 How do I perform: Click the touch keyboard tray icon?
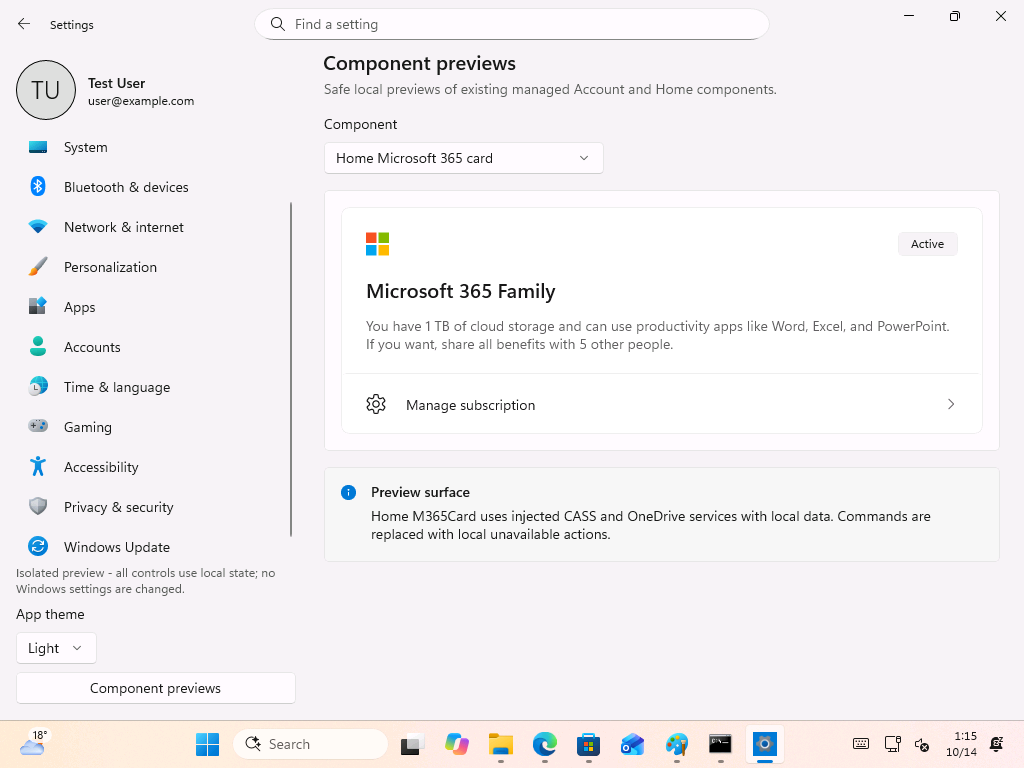(x=861, y=744)
